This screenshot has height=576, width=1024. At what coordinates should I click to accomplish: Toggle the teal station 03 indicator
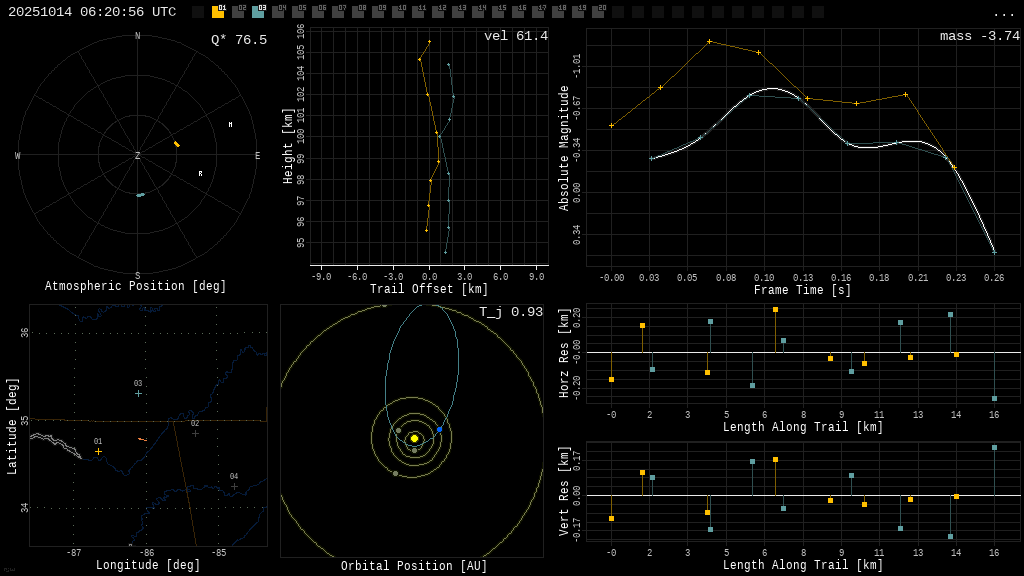pos(258,12)
